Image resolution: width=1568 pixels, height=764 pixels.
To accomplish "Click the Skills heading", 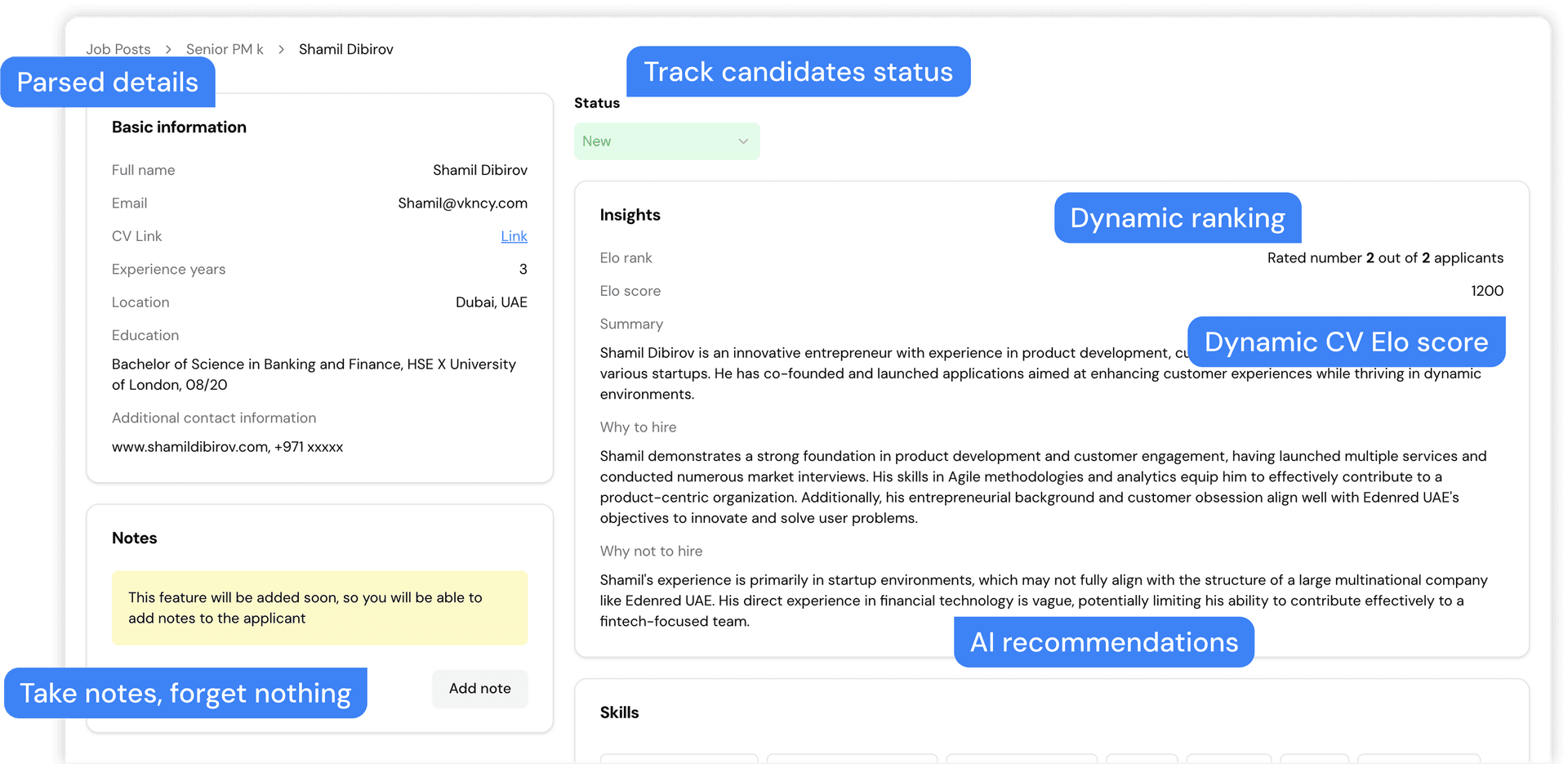I will [x=619, y=713].
